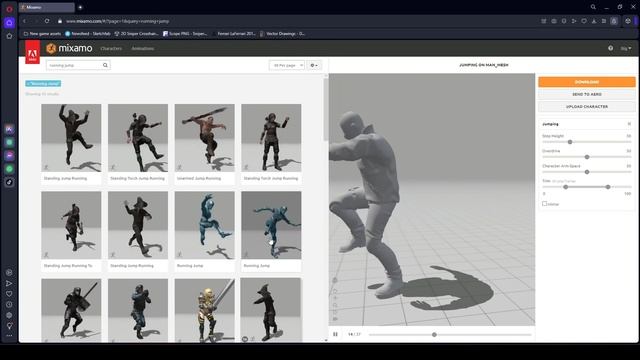Click Send to Aero button
Viewport: 640px width, 360px height.
(x=587, y=94)
